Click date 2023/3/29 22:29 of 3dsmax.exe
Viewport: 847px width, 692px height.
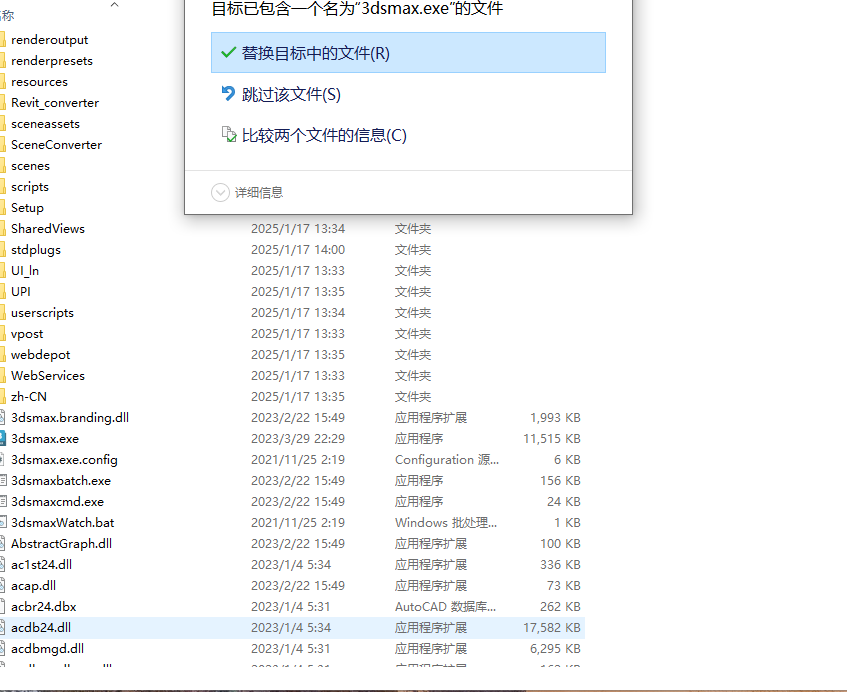point(298,439)
